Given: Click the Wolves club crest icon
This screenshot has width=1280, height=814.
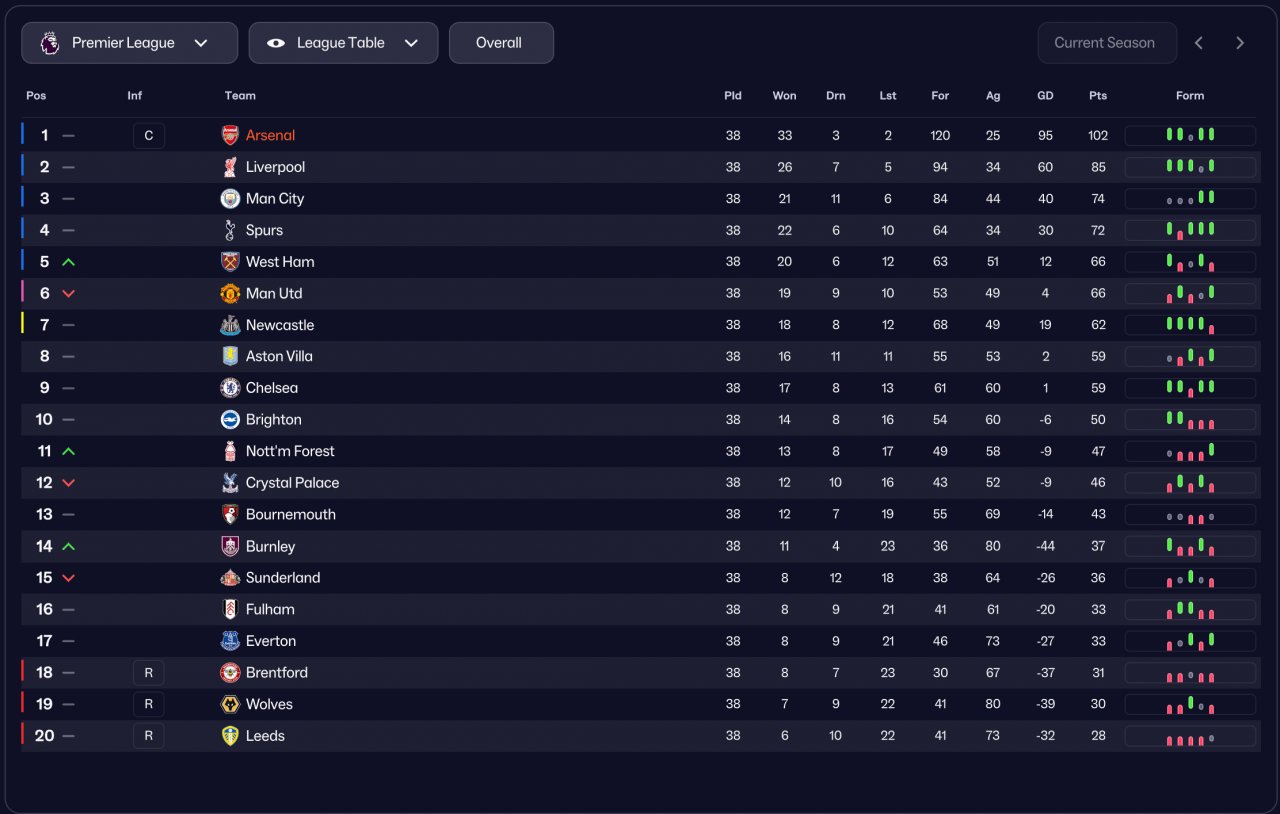Looking at the screenshot, I should click(230, 704).
